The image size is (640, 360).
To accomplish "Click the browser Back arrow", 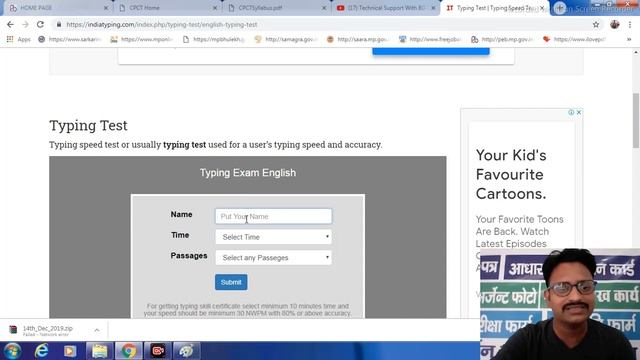I will click(x=10, y=24).
